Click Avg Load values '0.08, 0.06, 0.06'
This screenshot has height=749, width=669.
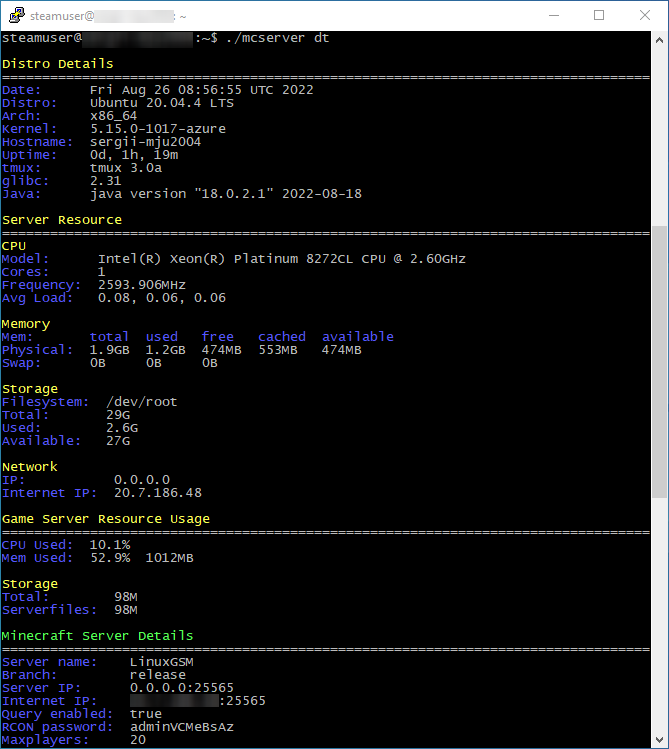(x=162, y=298)
